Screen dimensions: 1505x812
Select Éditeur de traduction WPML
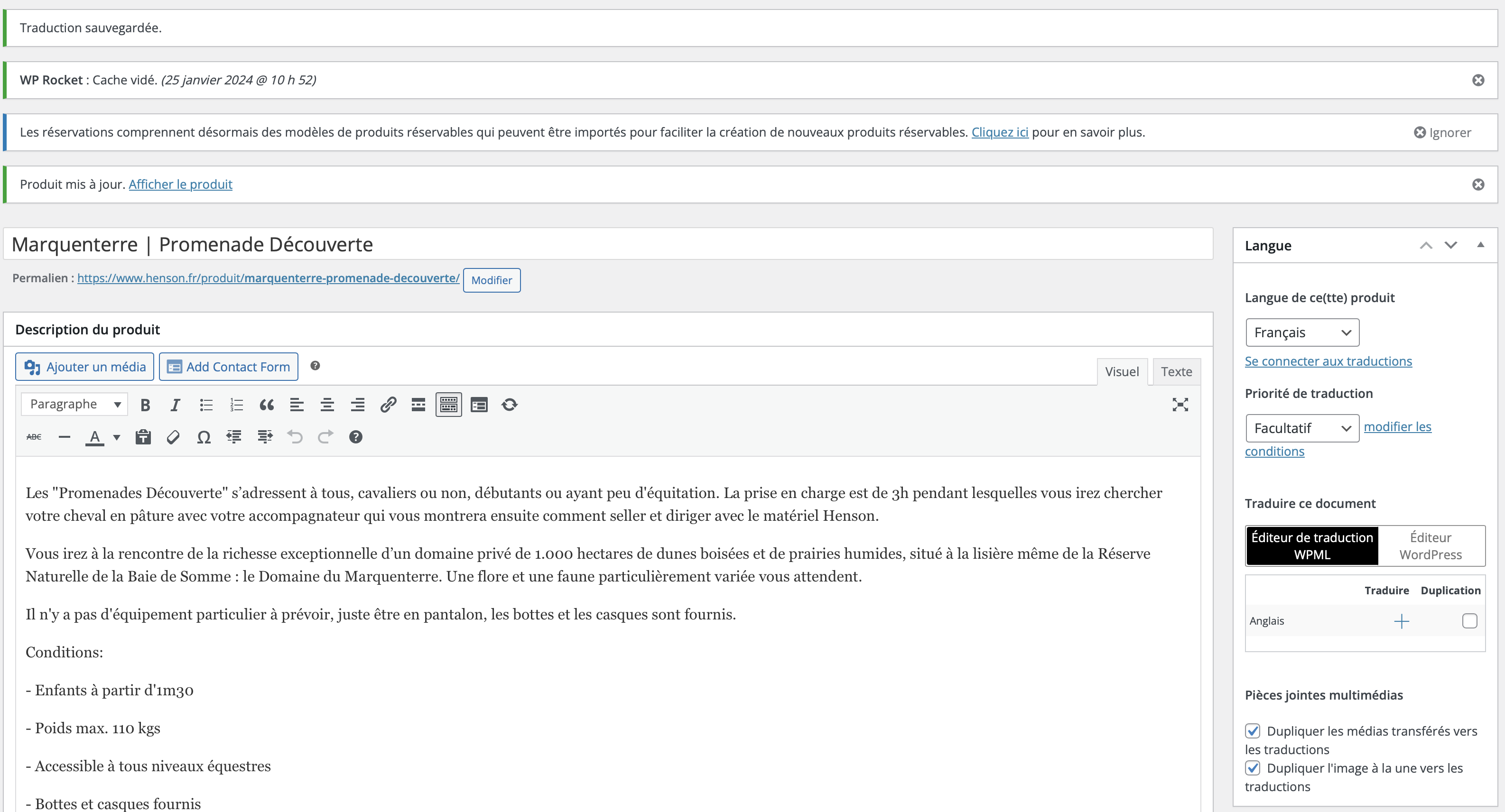[1312, 545]
